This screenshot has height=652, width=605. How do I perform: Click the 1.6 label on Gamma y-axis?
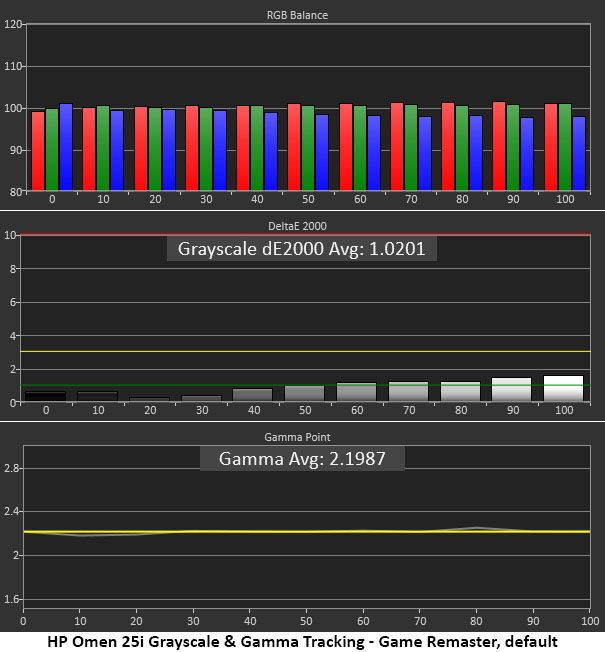point(11,599)
